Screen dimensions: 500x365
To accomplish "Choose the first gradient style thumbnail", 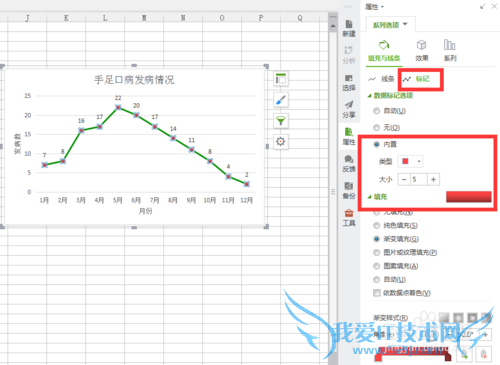I will point(444,317).
